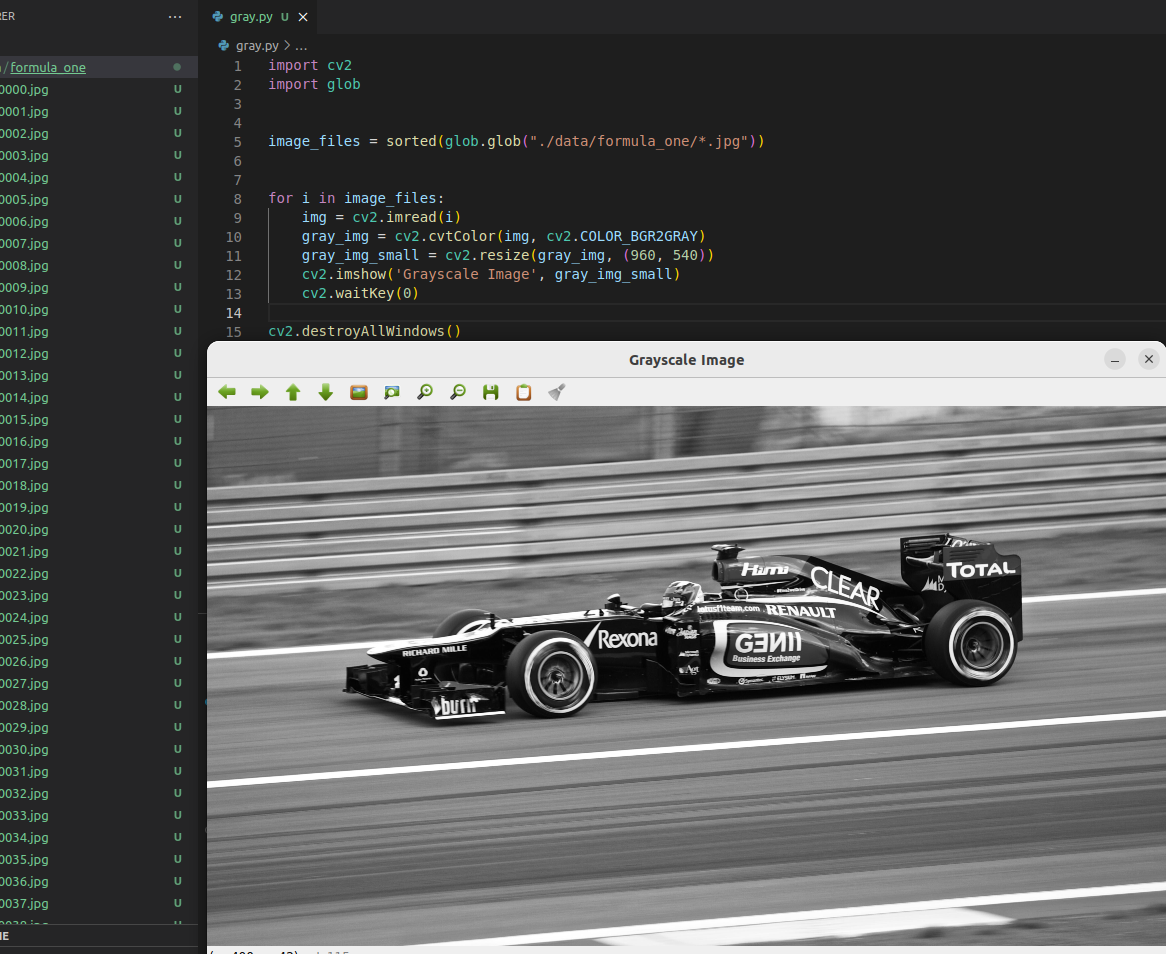Click the green down arrow in viewer toolbar
The height and width of the screenshot is (954, 1166).
click(x=325, y=392)
